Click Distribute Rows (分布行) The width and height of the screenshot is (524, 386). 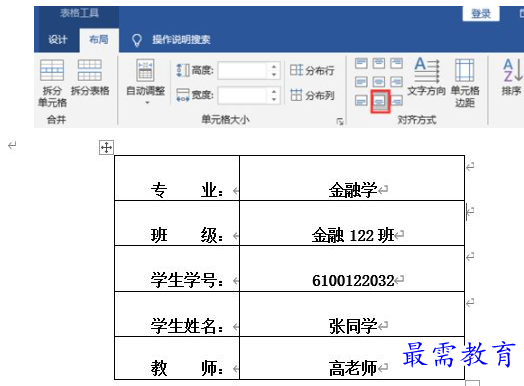coord(312,71)
